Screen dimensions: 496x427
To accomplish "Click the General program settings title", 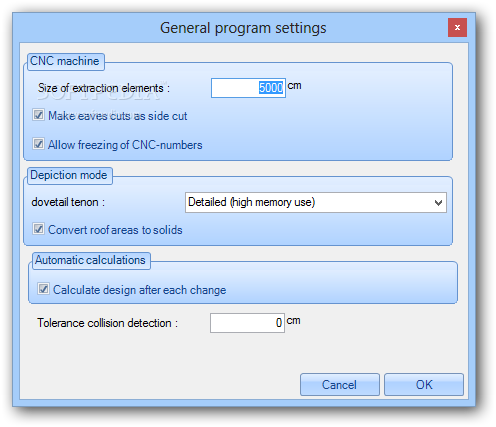I will coord(243,28).
